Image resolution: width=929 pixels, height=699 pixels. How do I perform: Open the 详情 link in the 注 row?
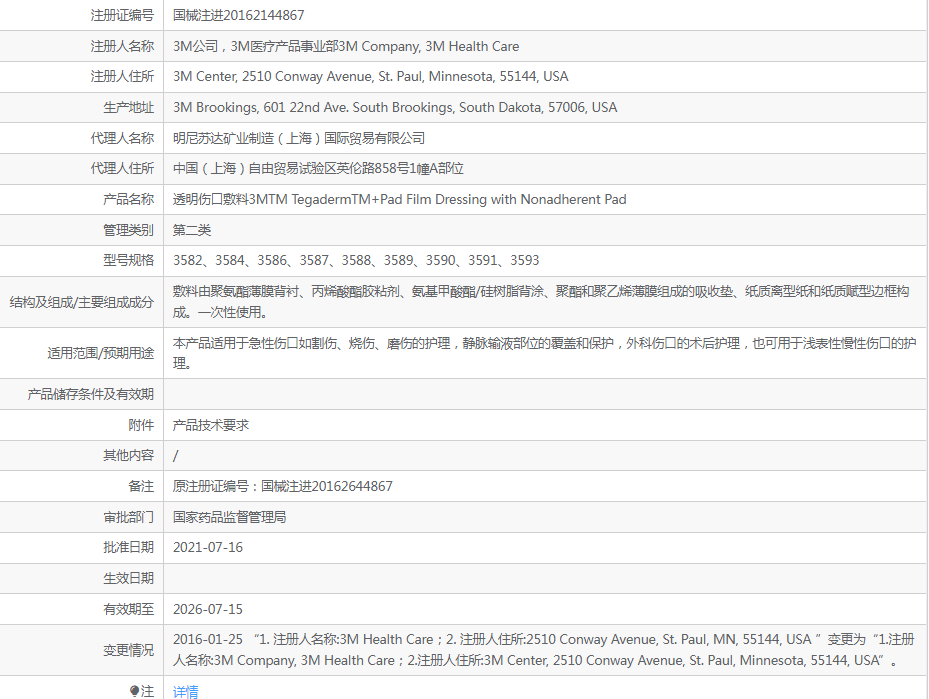(185, 691)
